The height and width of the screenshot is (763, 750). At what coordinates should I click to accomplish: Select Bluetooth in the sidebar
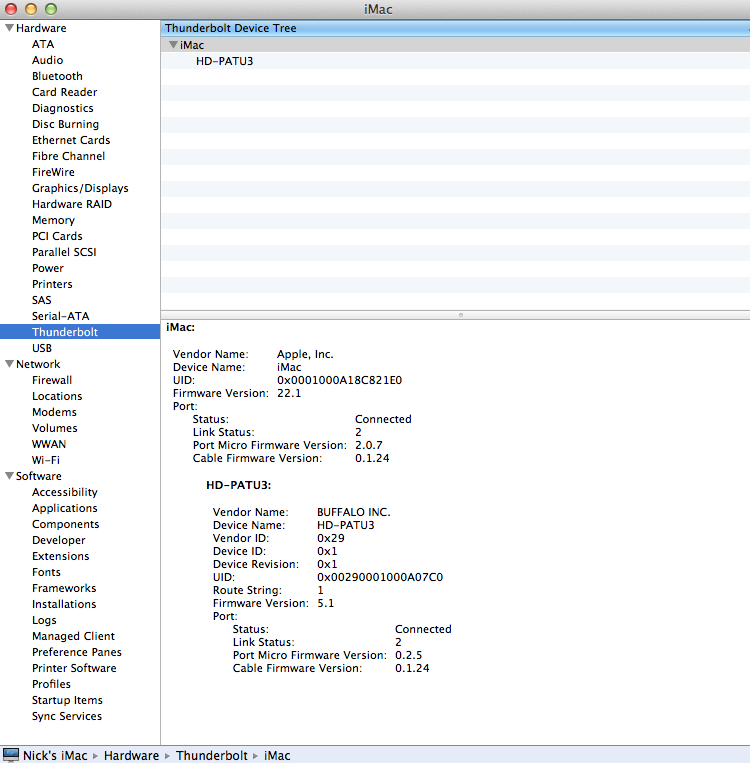tap(57, 76)
